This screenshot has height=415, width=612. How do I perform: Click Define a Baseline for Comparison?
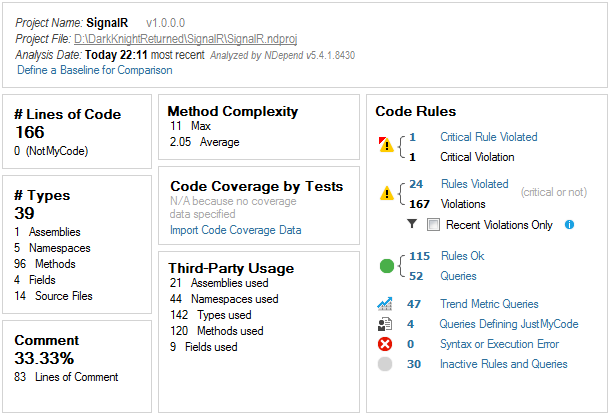click(95, 70)
